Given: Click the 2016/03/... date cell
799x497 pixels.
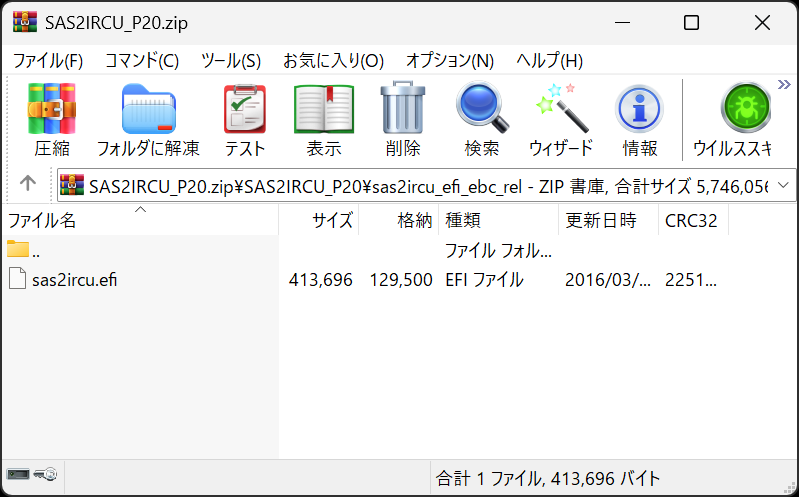Looking at the screenshot, I should click(608, 280).
